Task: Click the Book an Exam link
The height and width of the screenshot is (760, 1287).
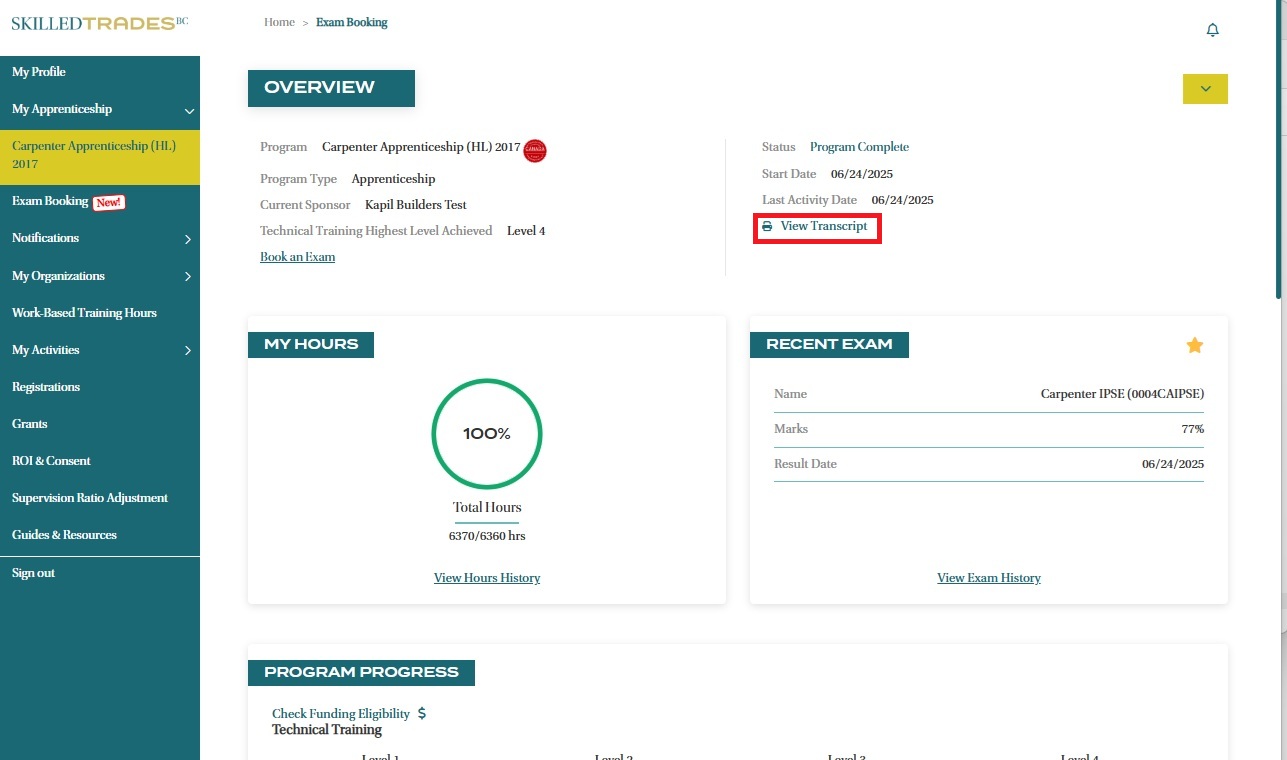Action: point(297,257)
